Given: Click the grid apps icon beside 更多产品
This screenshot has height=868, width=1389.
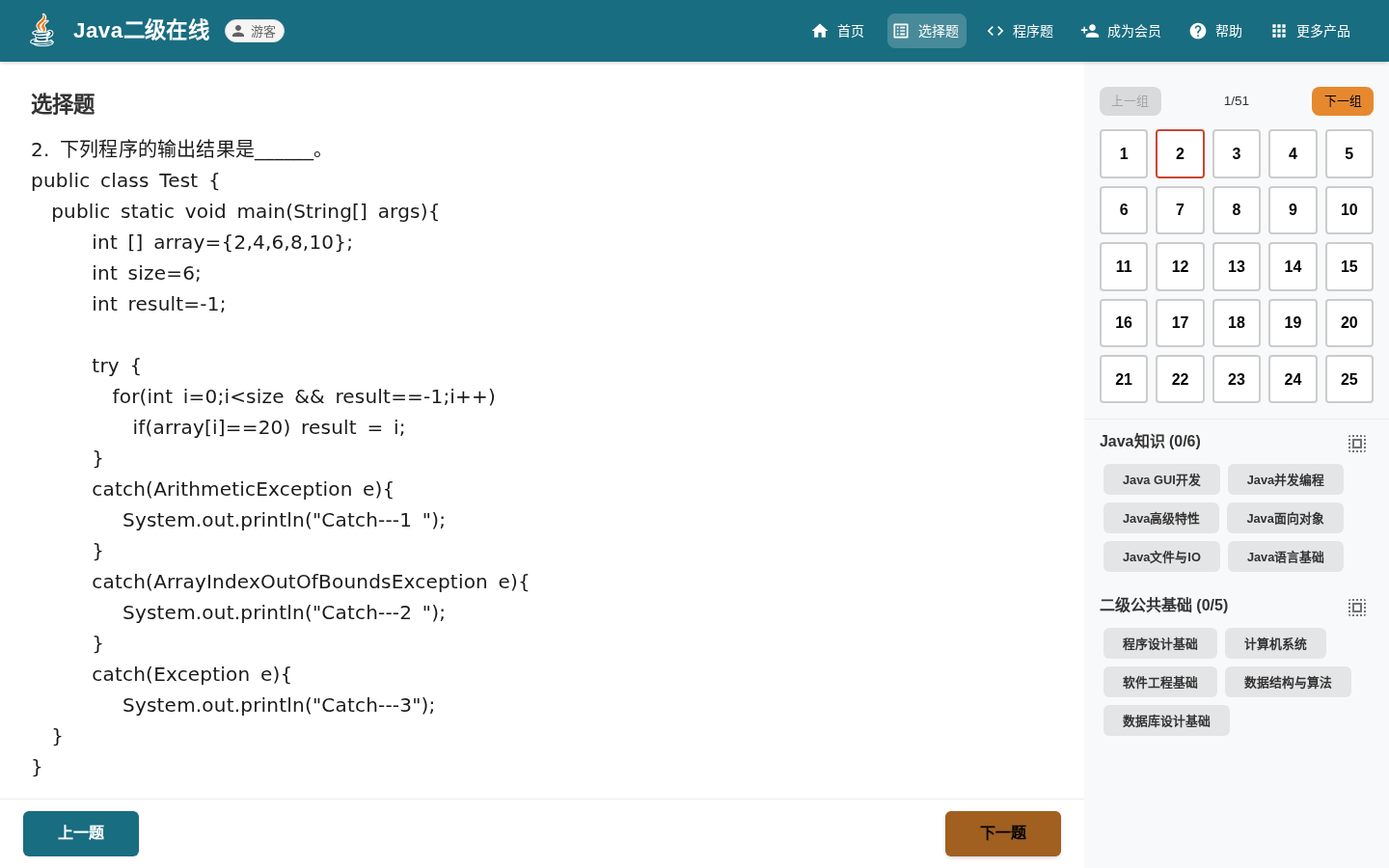Looking at the screenshot, I should [x=1279, y=31].
